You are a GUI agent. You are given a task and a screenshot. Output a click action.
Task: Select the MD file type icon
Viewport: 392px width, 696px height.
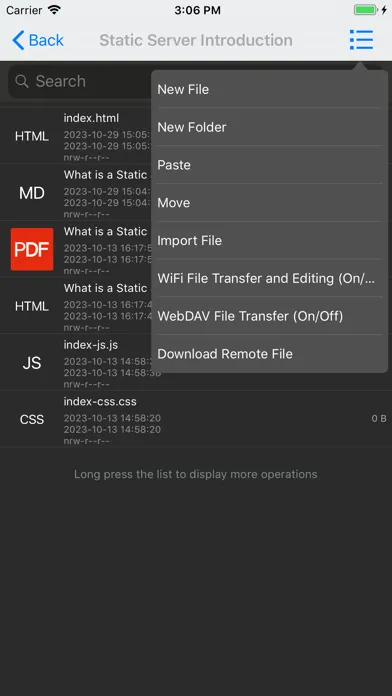tap(32, 193)
